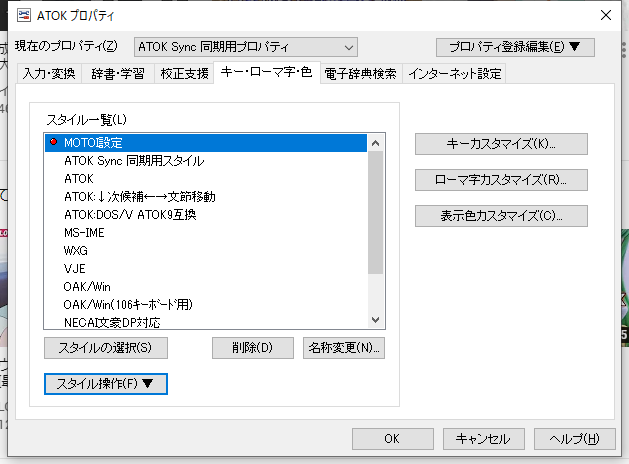Select the OAK/Win style entry
The width and height of the screenshot is (629, 464).
tap(206, 287)
